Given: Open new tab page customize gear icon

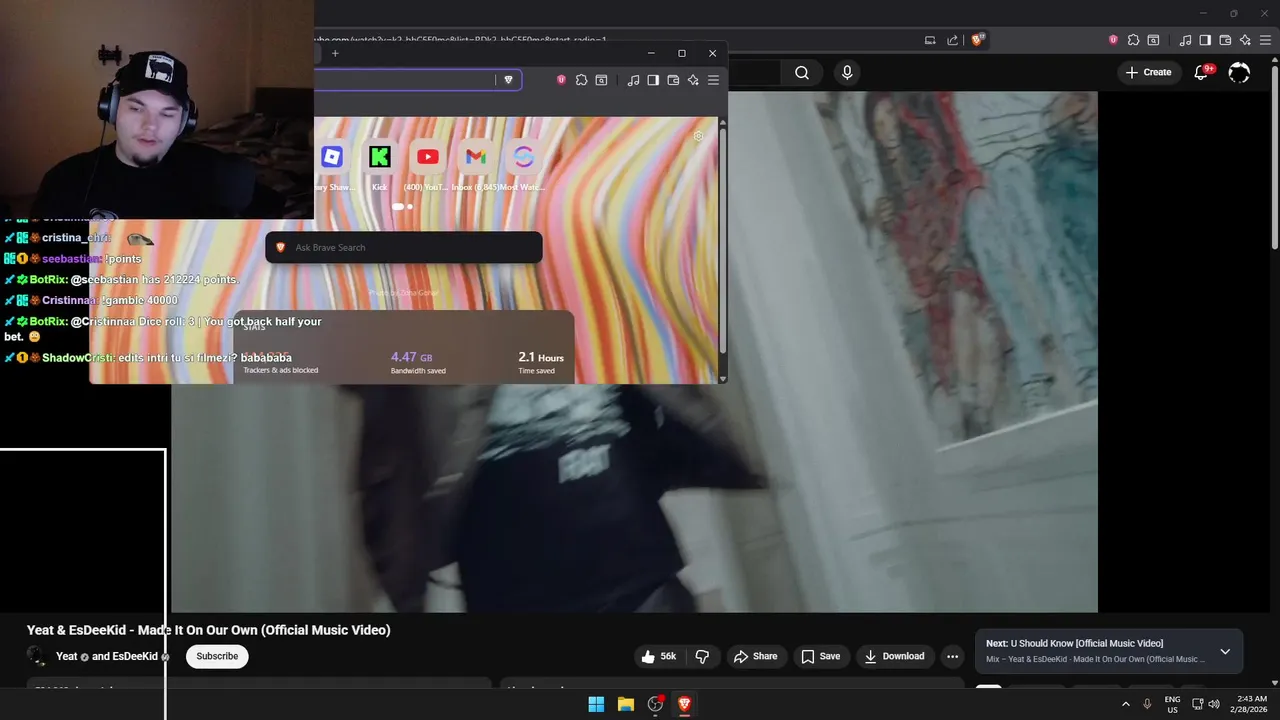Looking at the screenshot, I should click(698, 137).
